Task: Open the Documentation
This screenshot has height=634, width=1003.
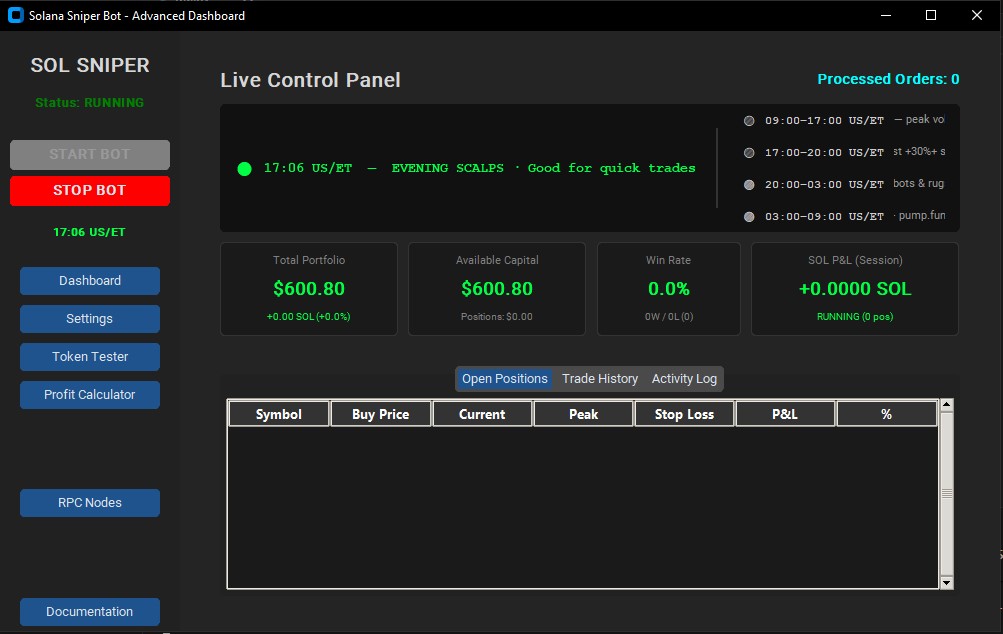Action: coord(89,611)
